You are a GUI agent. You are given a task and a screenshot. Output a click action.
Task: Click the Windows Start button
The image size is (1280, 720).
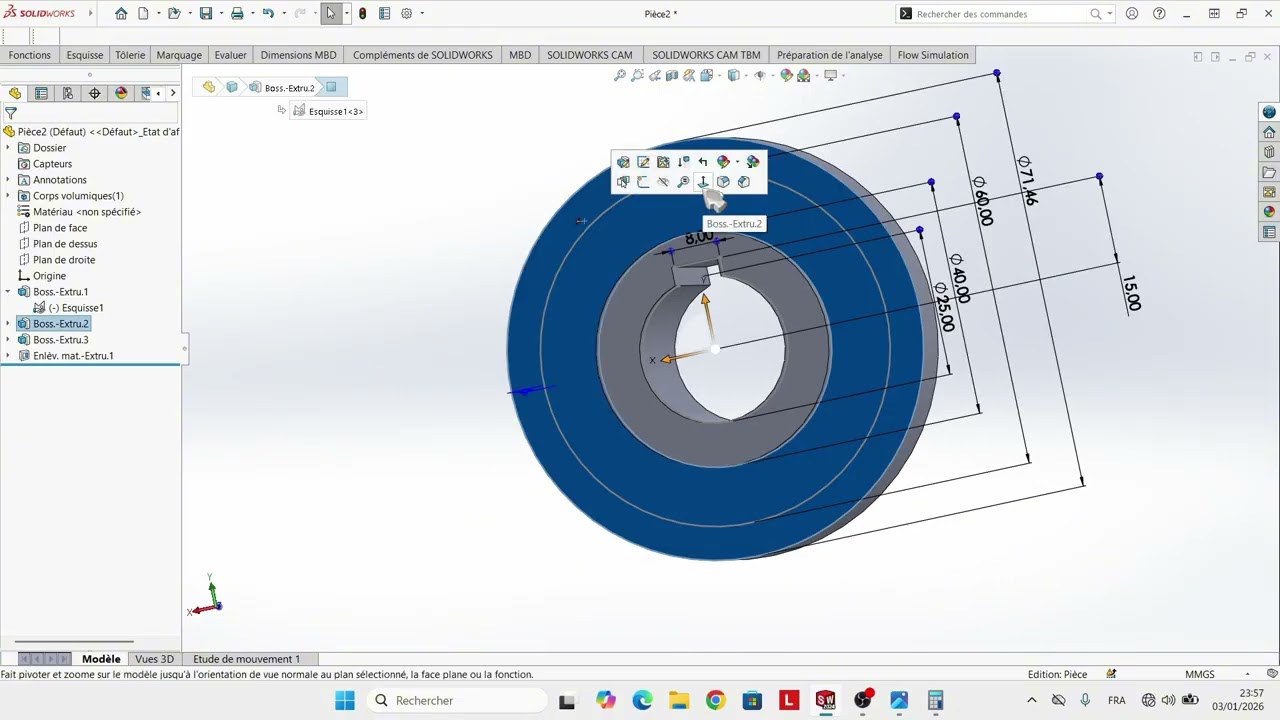pyautogui.click(x=345, y=700)
